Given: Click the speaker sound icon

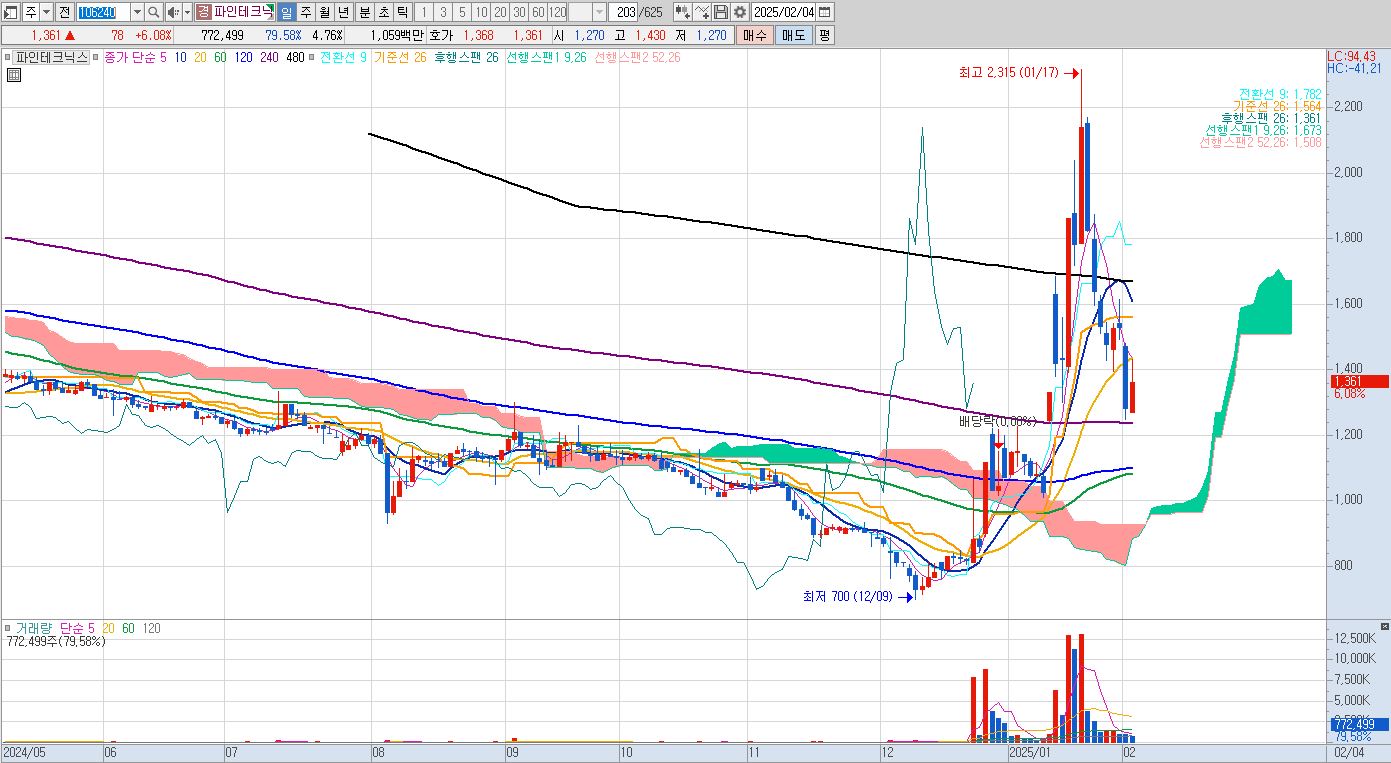Looking at the screenshot, I should click(x=172, y=12).
